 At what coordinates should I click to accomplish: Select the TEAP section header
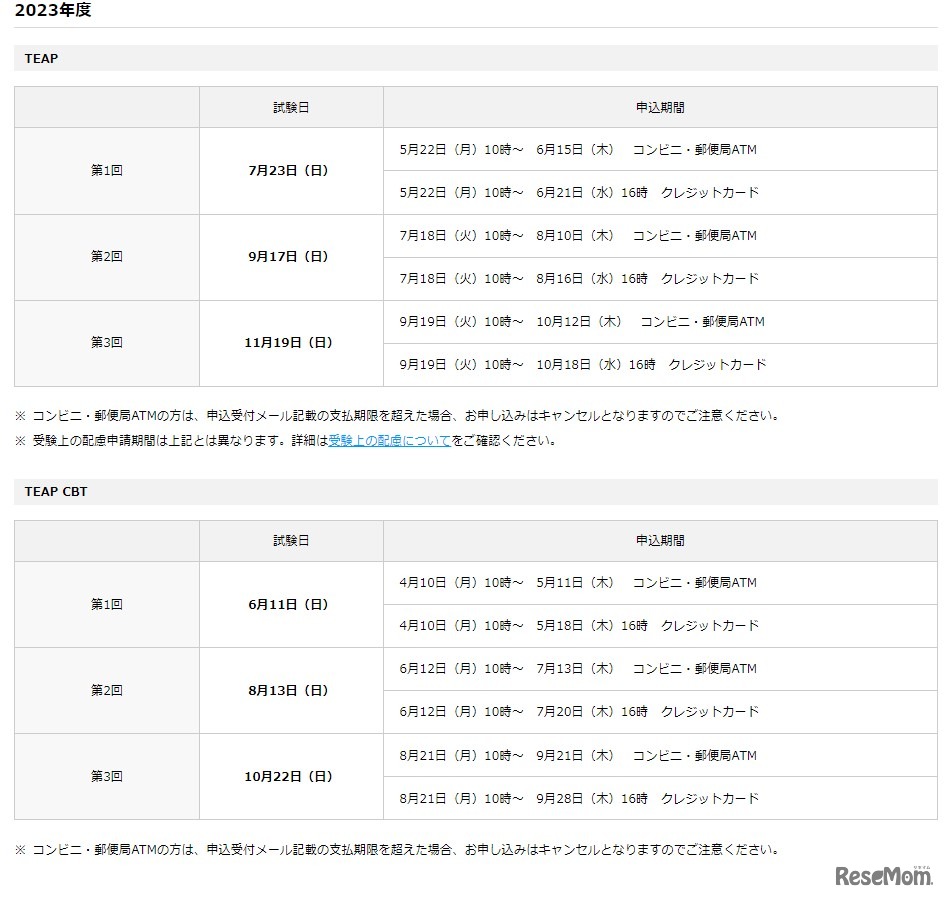tap(476, 59)
